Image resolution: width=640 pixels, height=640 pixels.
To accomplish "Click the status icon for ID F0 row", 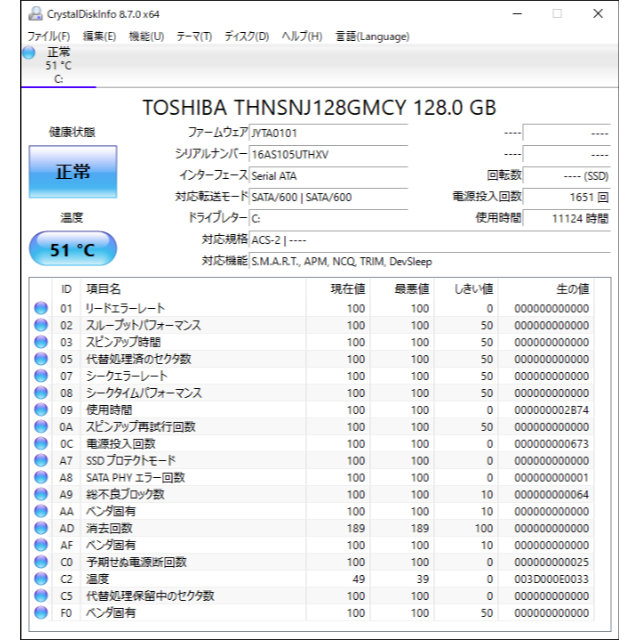I will [x=41, y=613].
